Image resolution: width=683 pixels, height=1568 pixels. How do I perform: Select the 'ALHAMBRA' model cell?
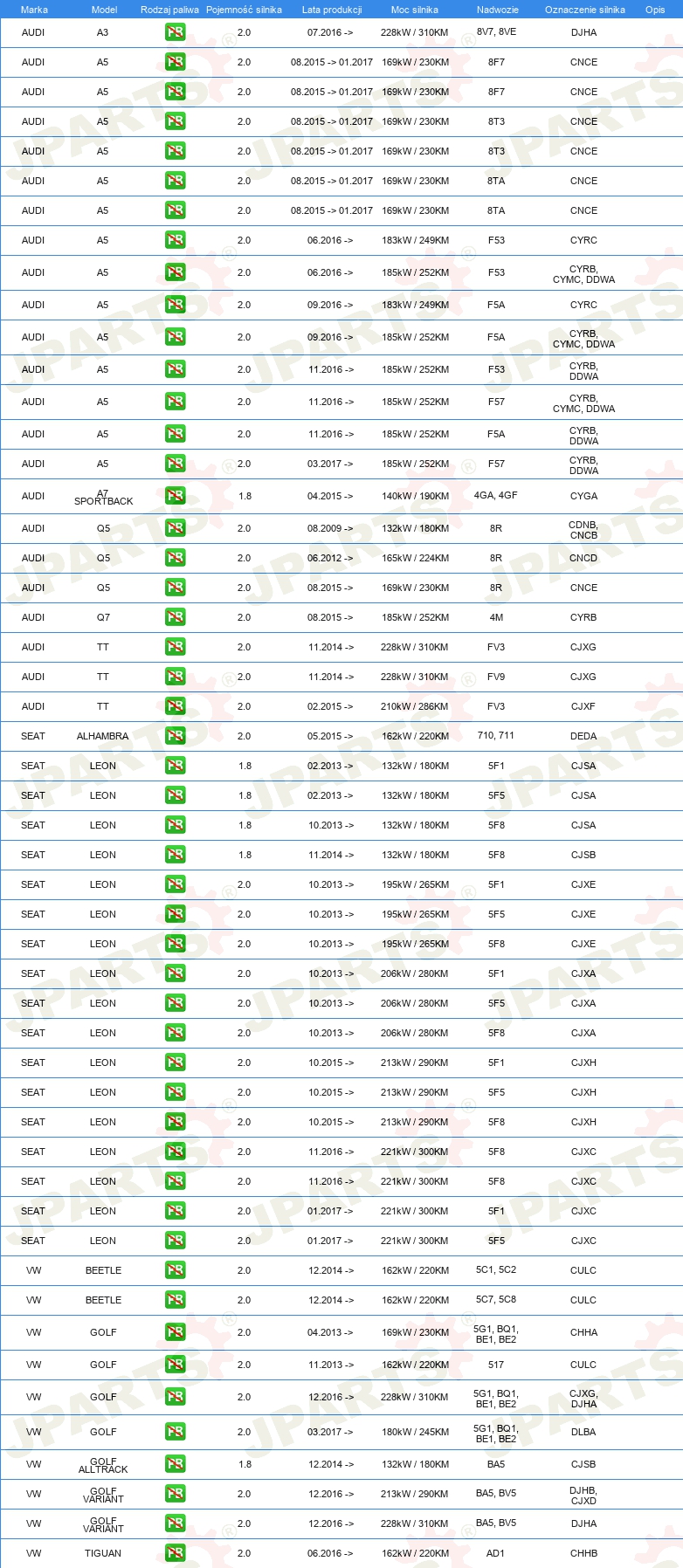click(103, 736)
